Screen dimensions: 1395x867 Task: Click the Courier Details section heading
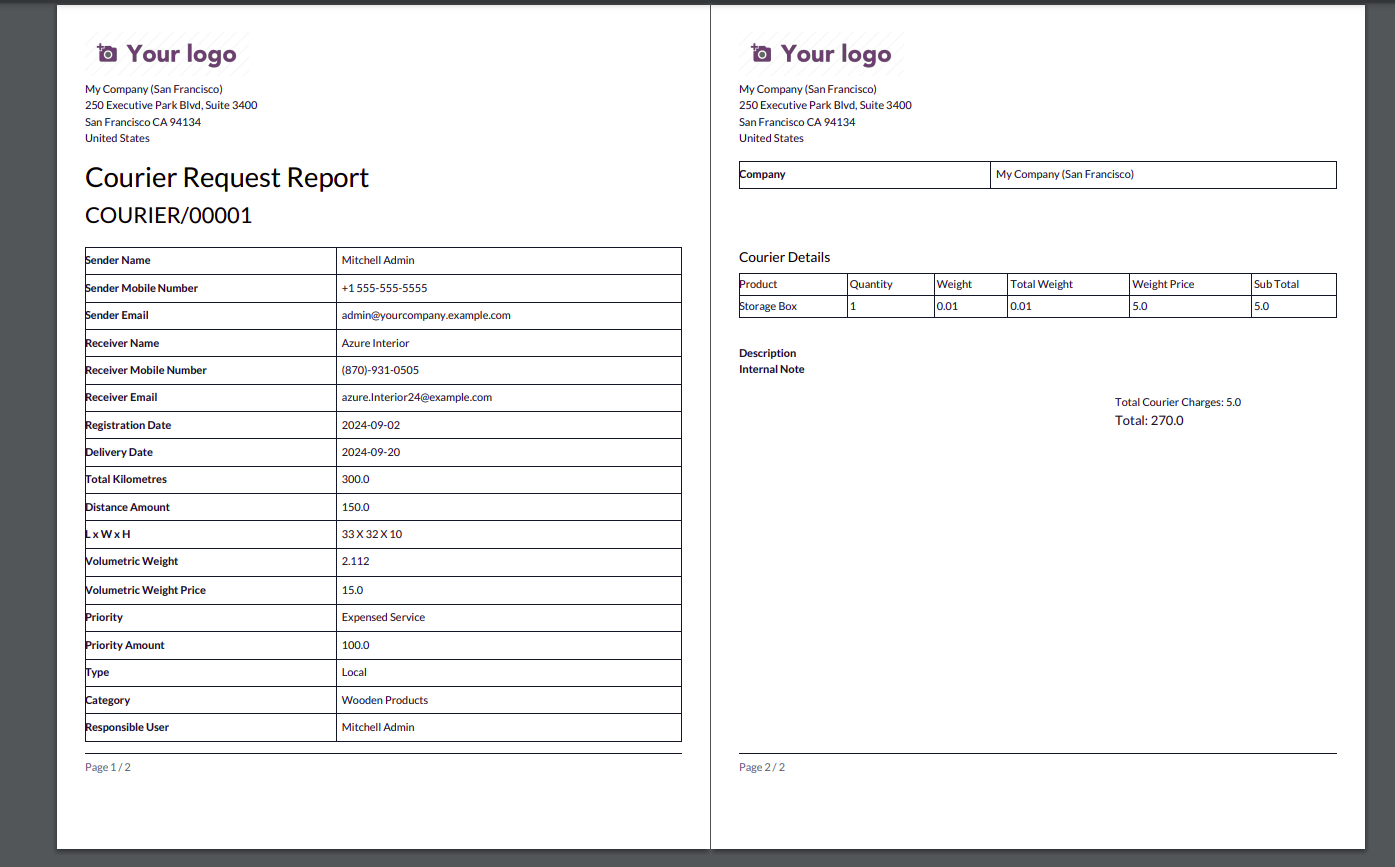point(785,257)
